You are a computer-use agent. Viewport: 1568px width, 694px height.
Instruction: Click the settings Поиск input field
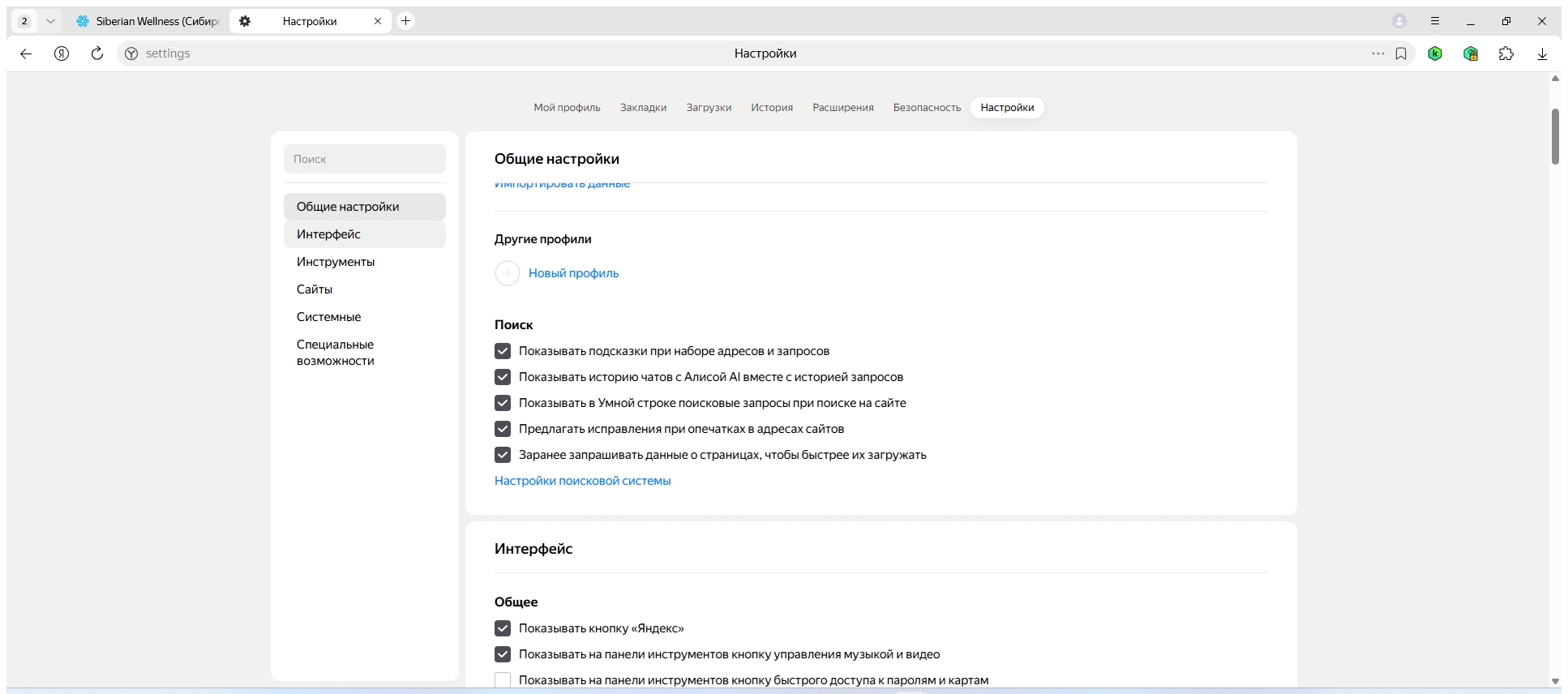coord(365,159)
